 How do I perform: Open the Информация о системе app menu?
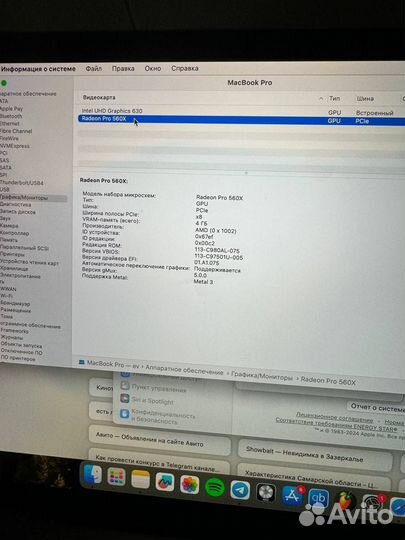click(x=38, y=69)
